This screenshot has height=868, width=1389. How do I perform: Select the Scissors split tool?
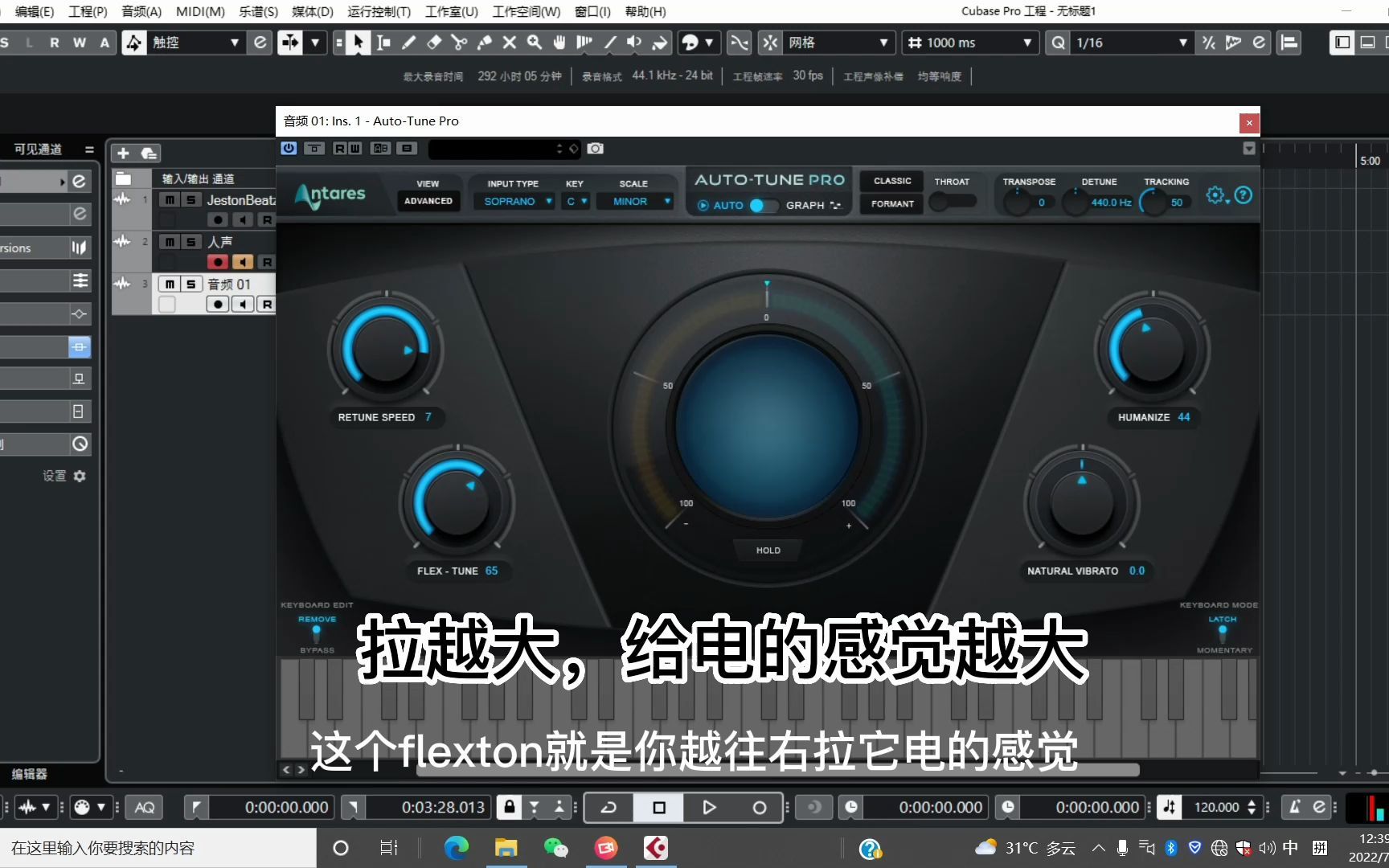pos(459,43)
